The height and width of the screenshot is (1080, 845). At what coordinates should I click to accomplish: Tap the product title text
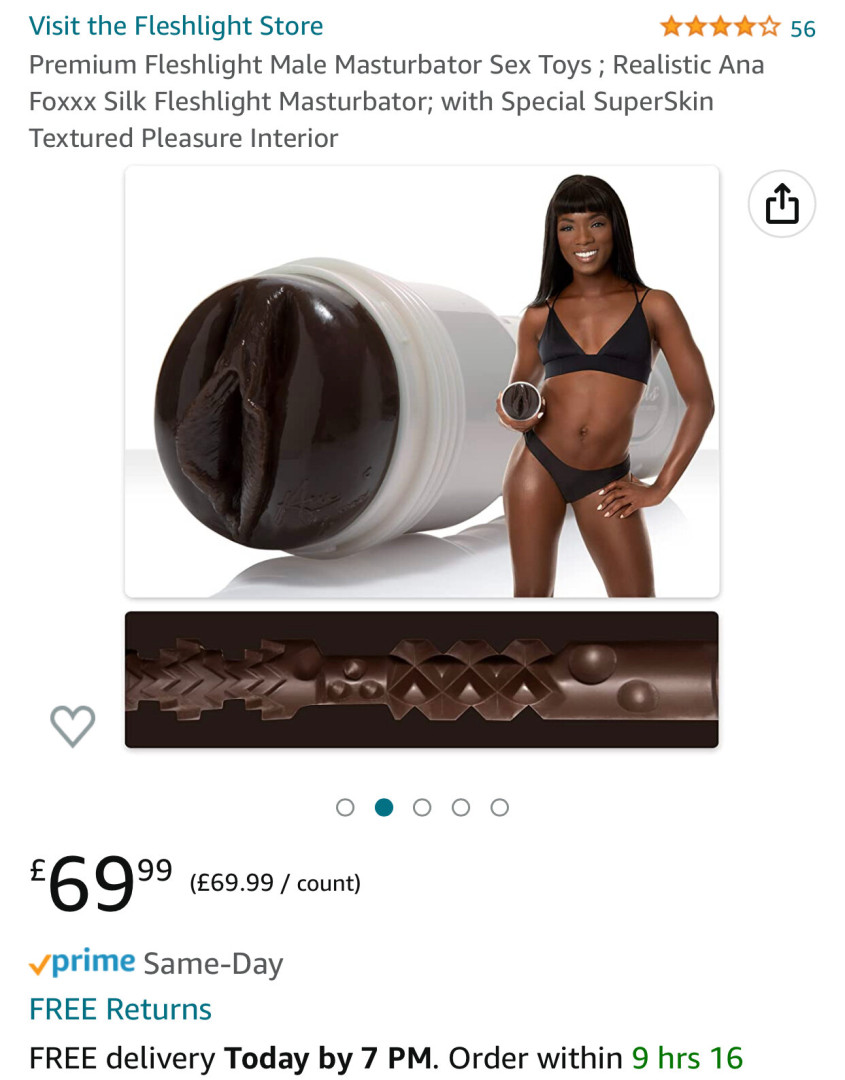click(396, 101)
